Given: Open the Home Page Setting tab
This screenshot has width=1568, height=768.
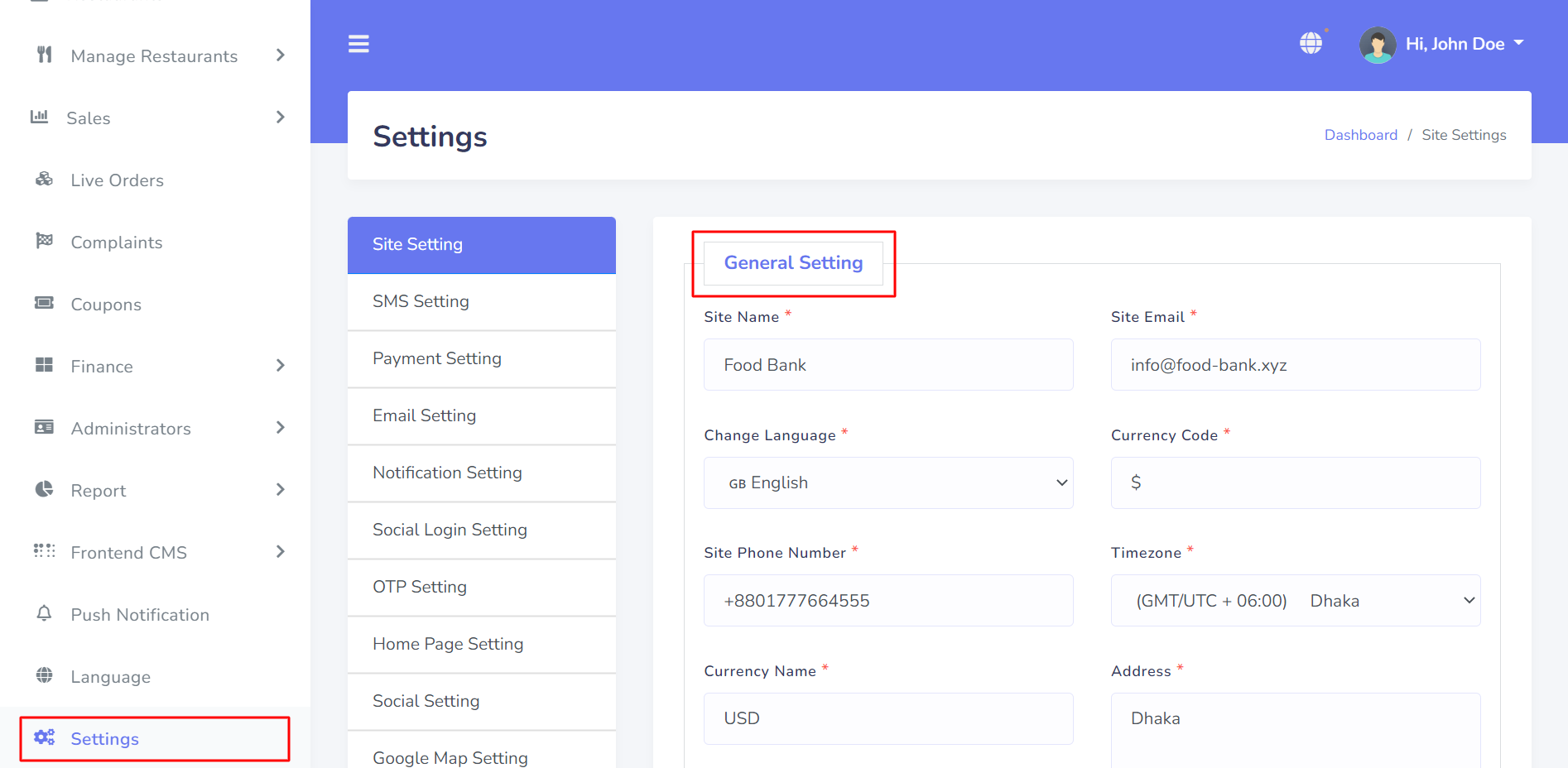Looking at the screenshot, I should point(482,645).
